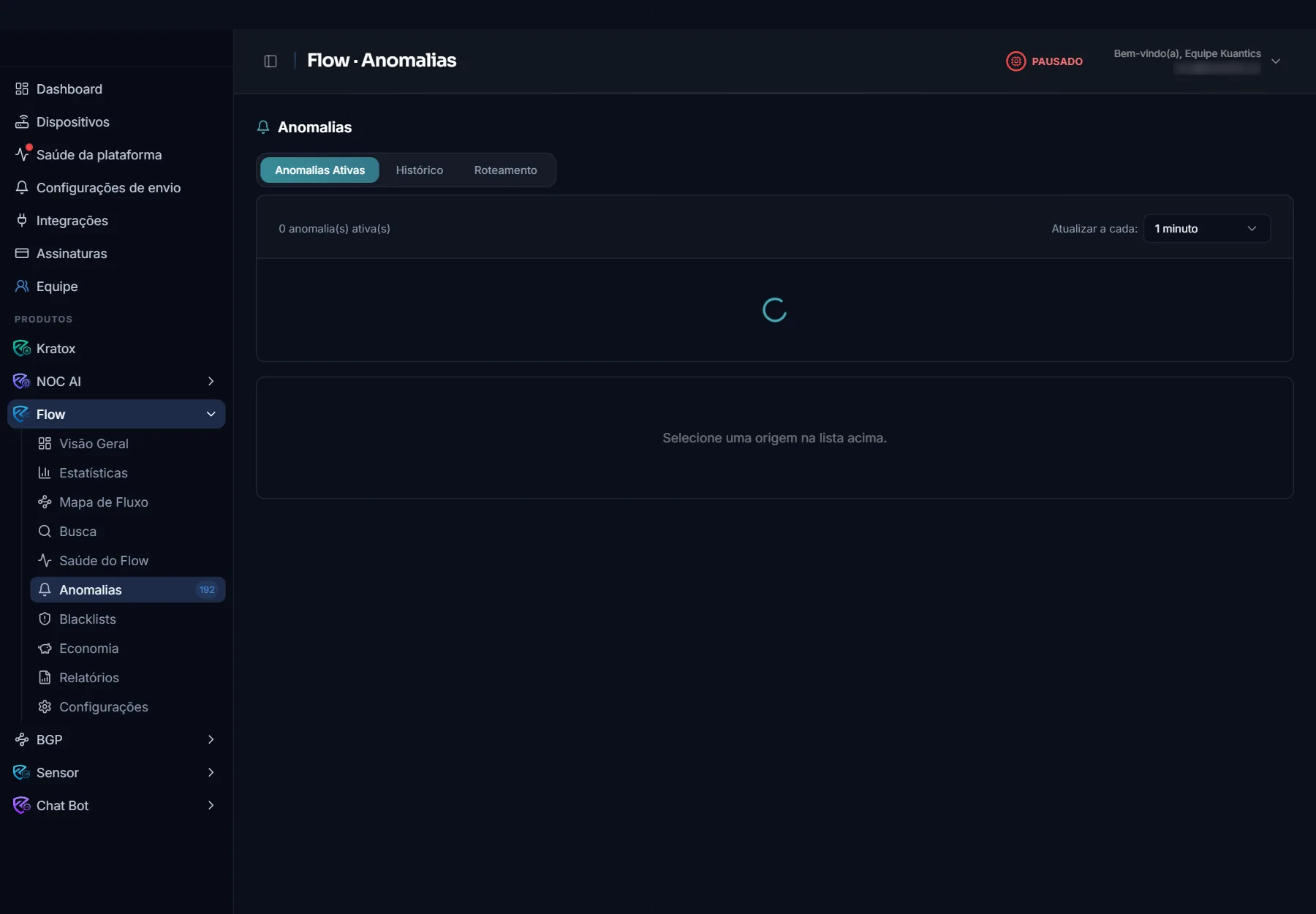Image resolution: width=1316 pixels, height=914 pixels.
Task: Open Saúde da plataforma pulse icon
Action: coord(22,154)
